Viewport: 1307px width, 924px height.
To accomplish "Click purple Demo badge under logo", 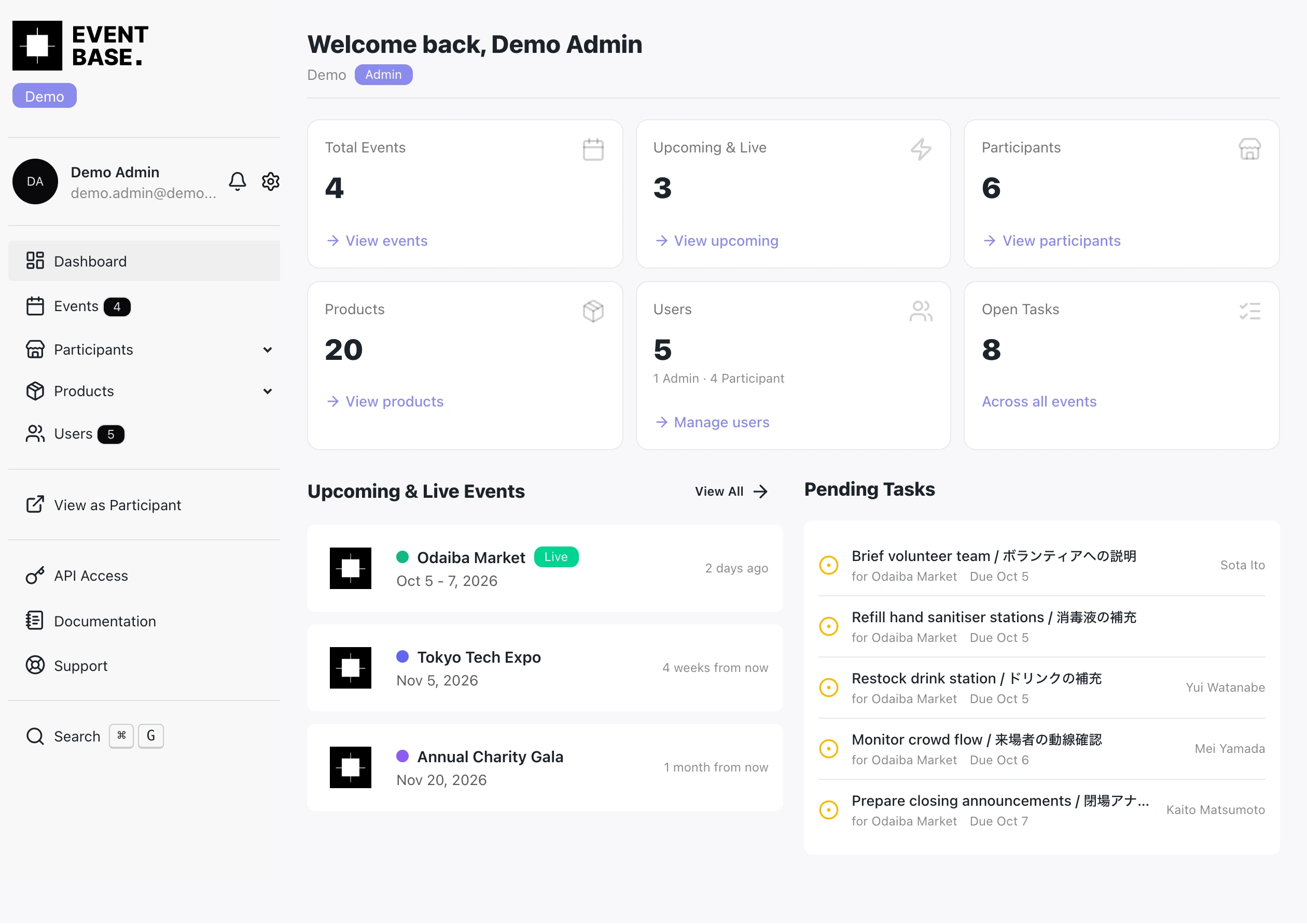I will pyautogui.click(x=45, y=96).
